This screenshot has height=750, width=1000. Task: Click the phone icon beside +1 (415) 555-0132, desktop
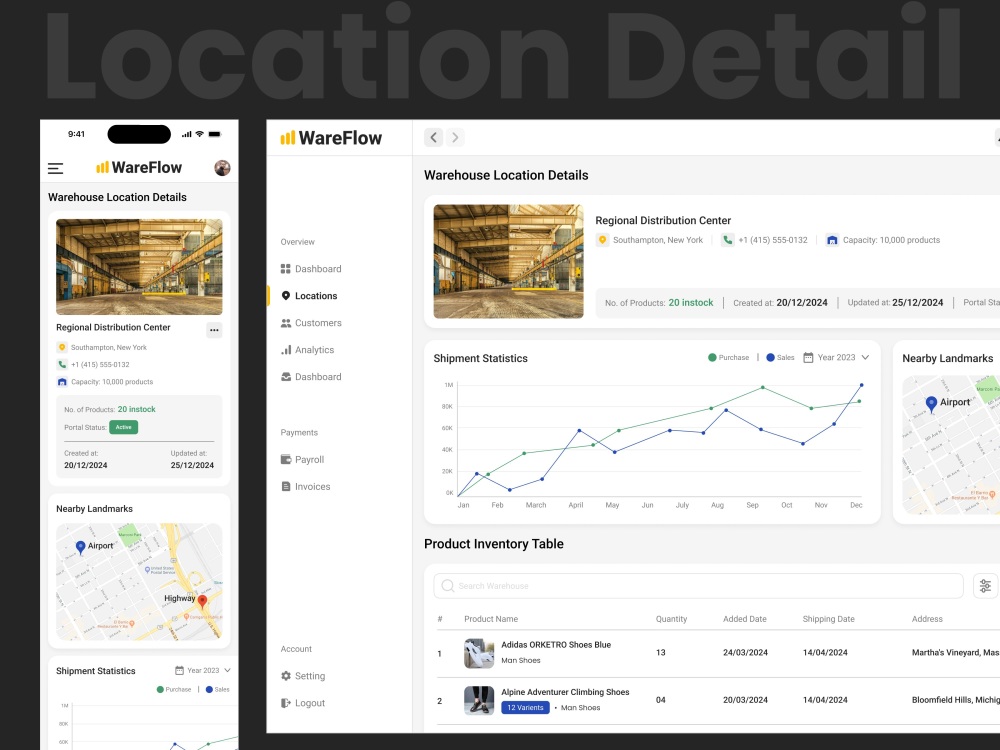click(x=727, y=240)
